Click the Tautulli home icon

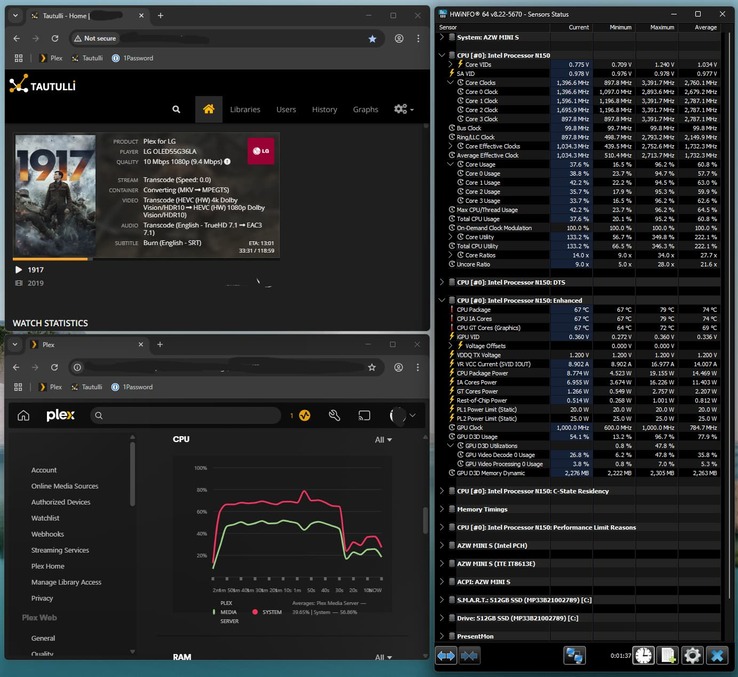[208, 109]
